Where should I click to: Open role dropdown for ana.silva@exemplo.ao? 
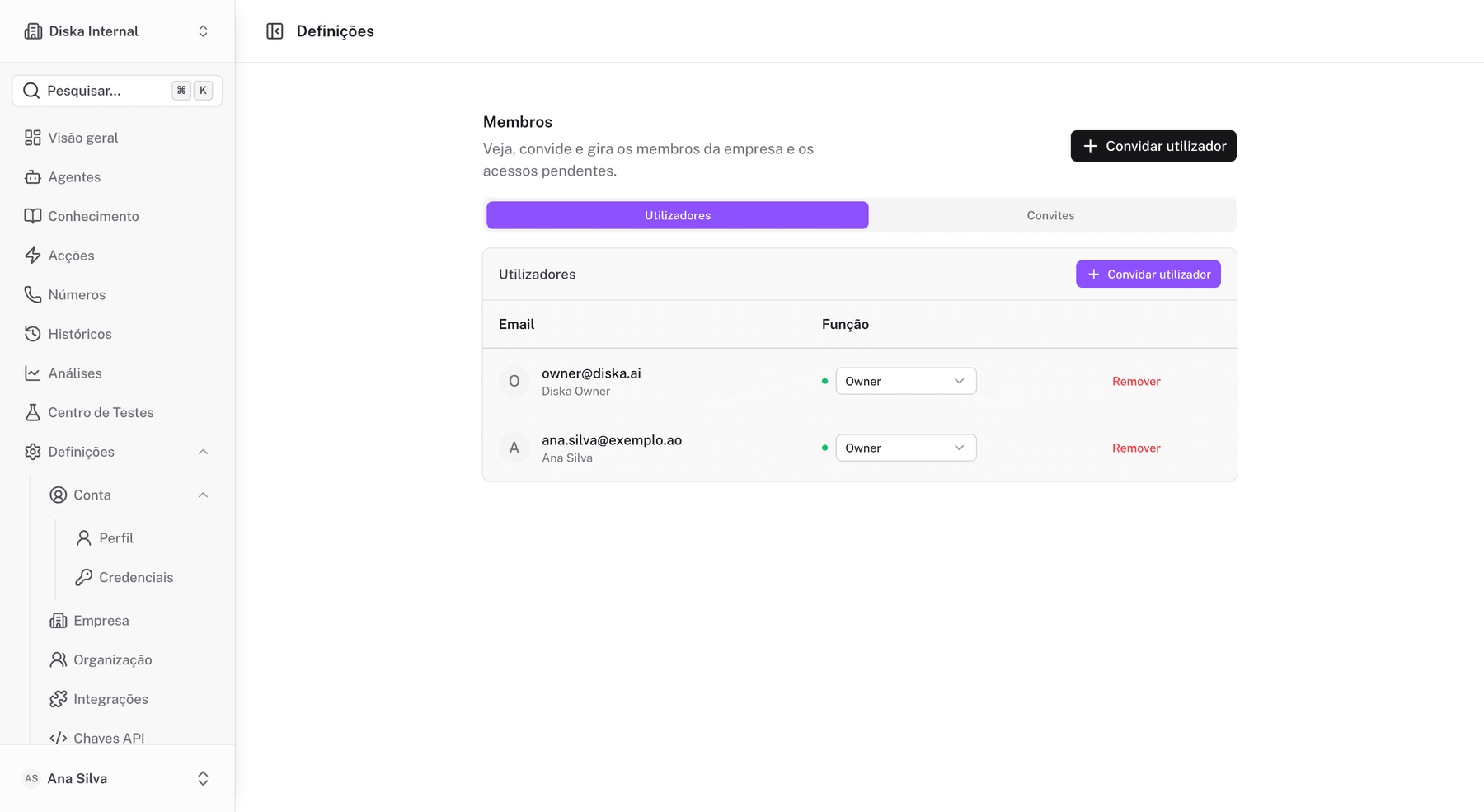[906, 448]
